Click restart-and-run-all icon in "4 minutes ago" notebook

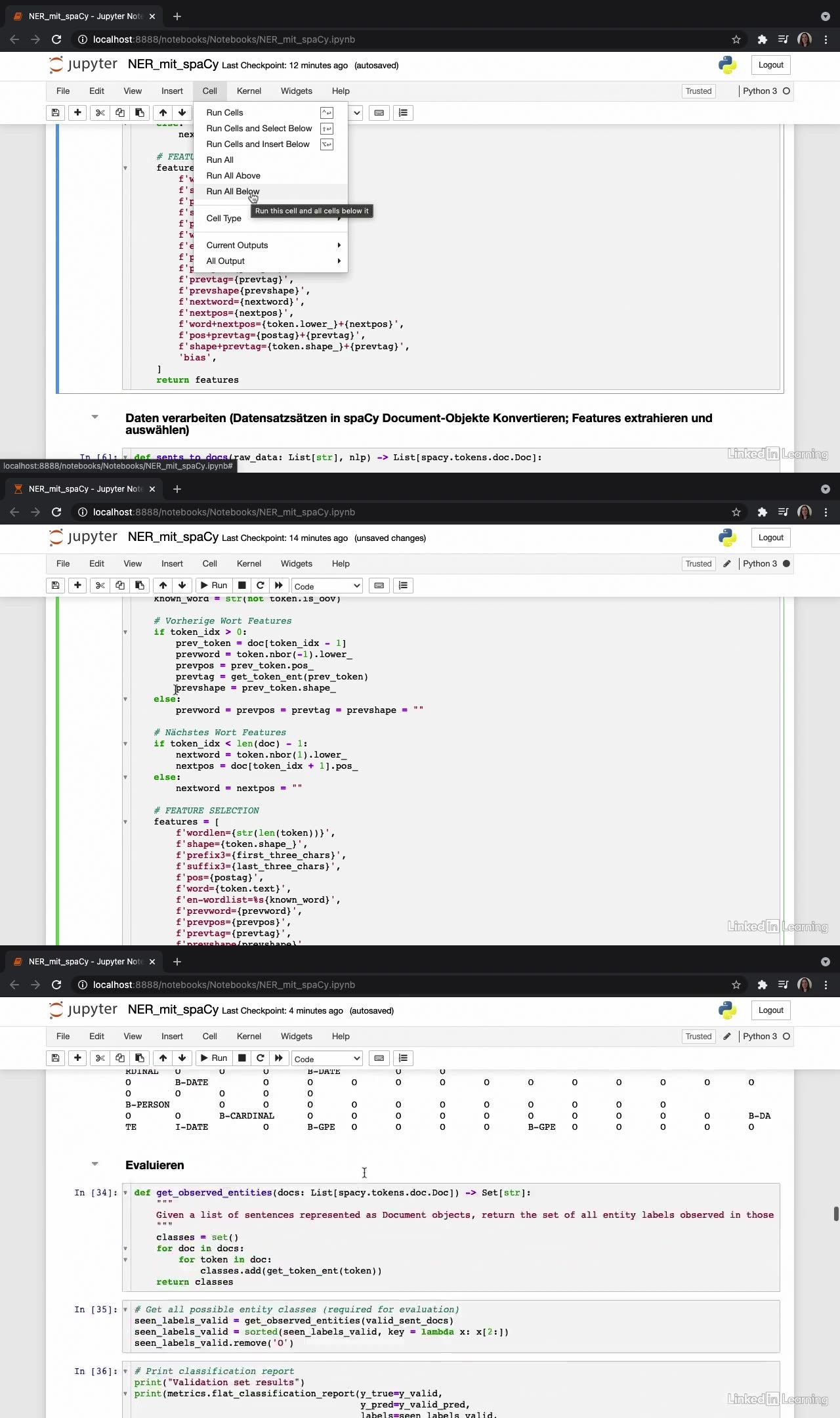click(279, 1058)
